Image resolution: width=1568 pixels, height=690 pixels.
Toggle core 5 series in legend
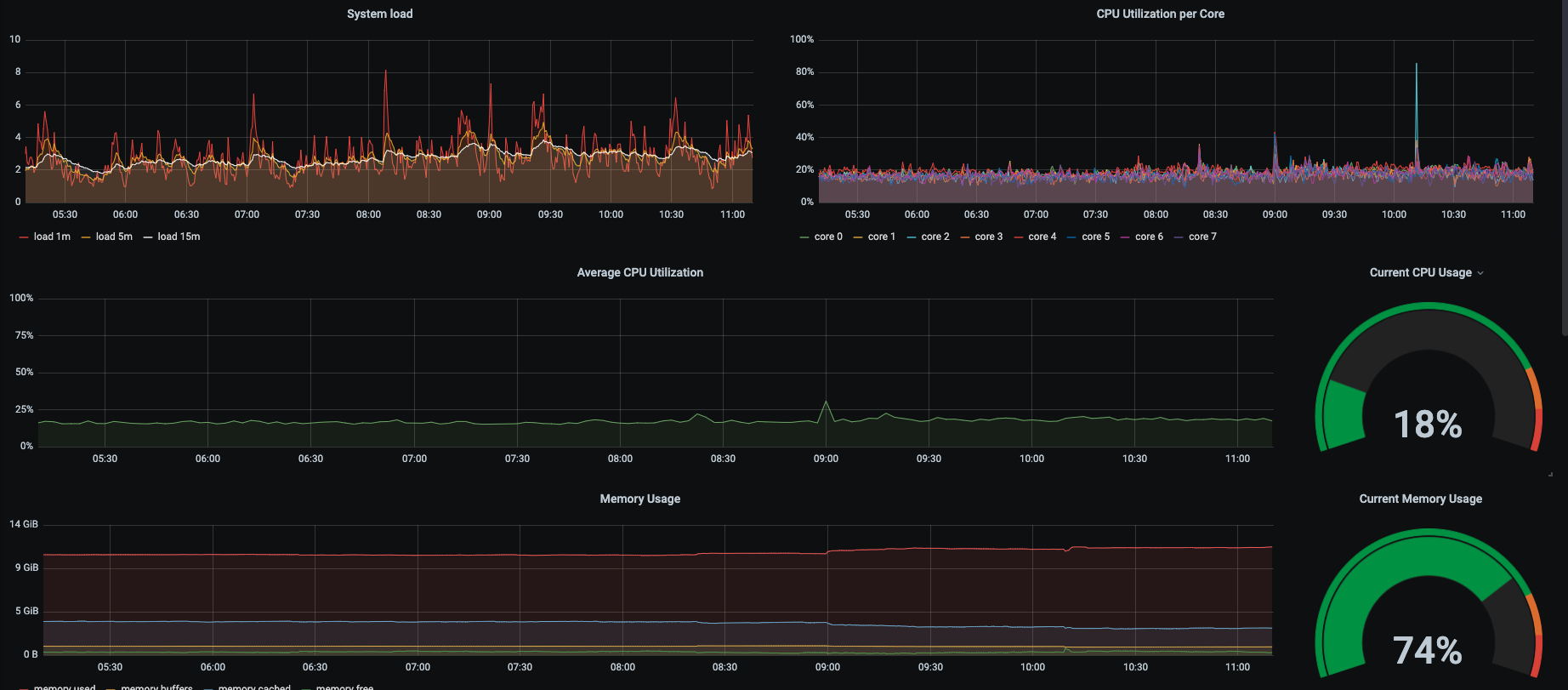click(x=1096, y=237)
